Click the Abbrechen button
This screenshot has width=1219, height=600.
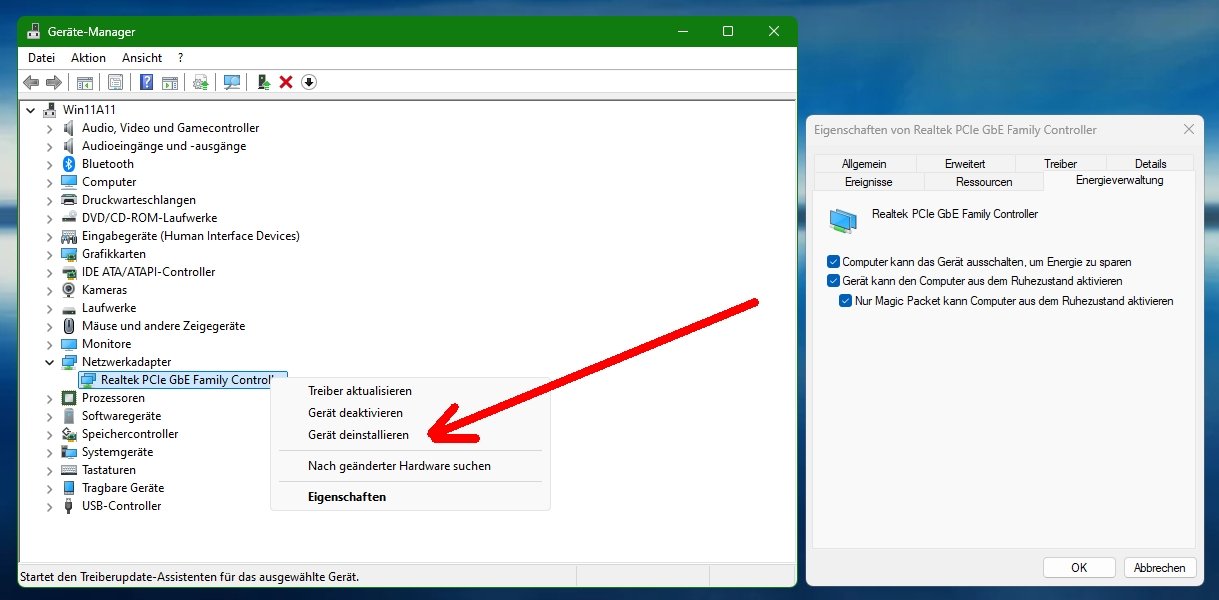pyautogui.click(x=1160, y=568)
